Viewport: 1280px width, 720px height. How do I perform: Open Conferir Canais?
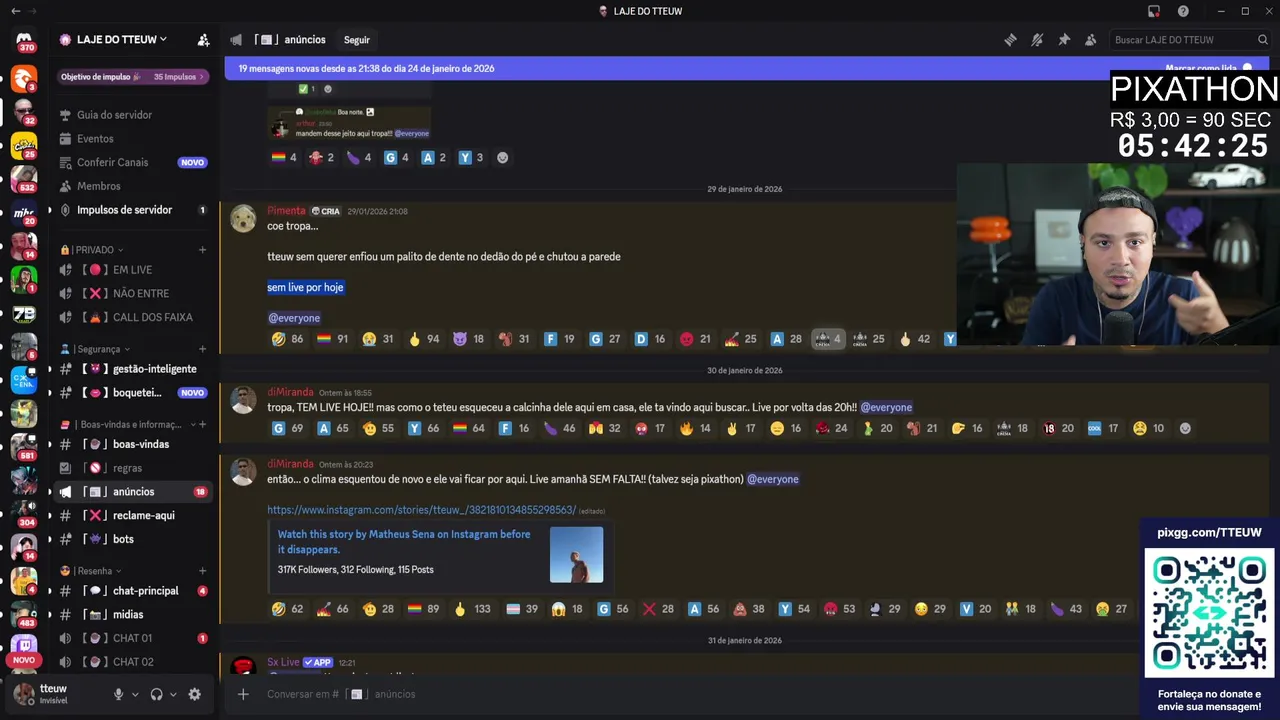coord(133,162)
